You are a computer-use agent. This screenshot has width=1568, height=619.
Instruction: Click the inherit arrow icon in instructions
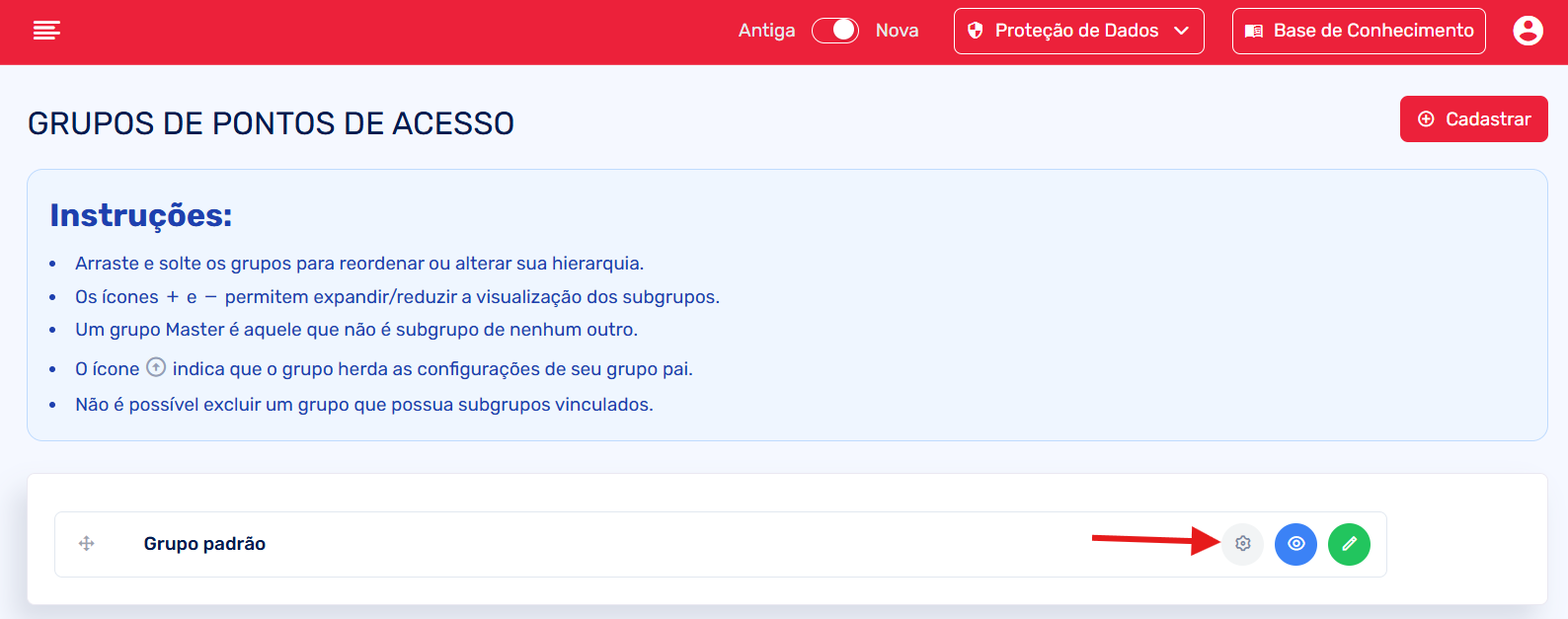click(x=156, y=367)
